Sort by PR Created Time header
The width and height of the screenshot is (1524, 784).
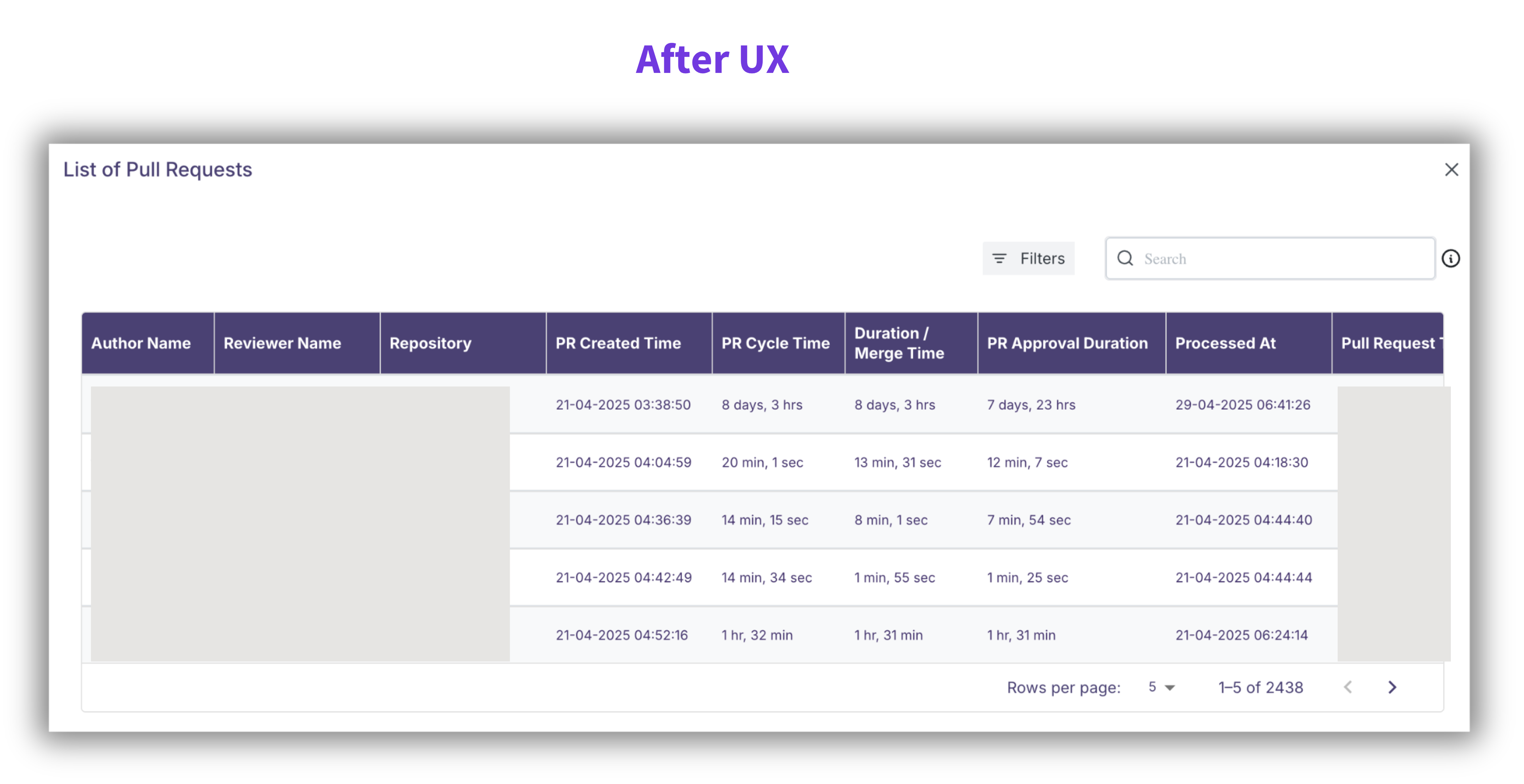coord(618,343)
